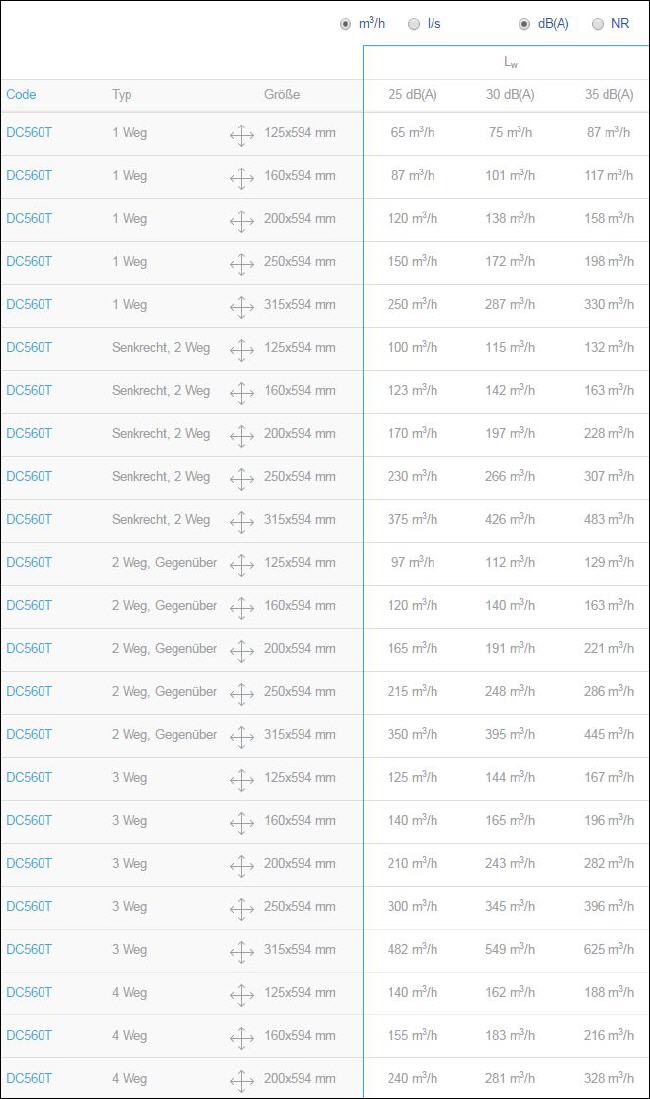650x1099 pixels.
Task: Click dimension icon for 3 Weg 250x594 mm
Action: [x=242, y=909]
